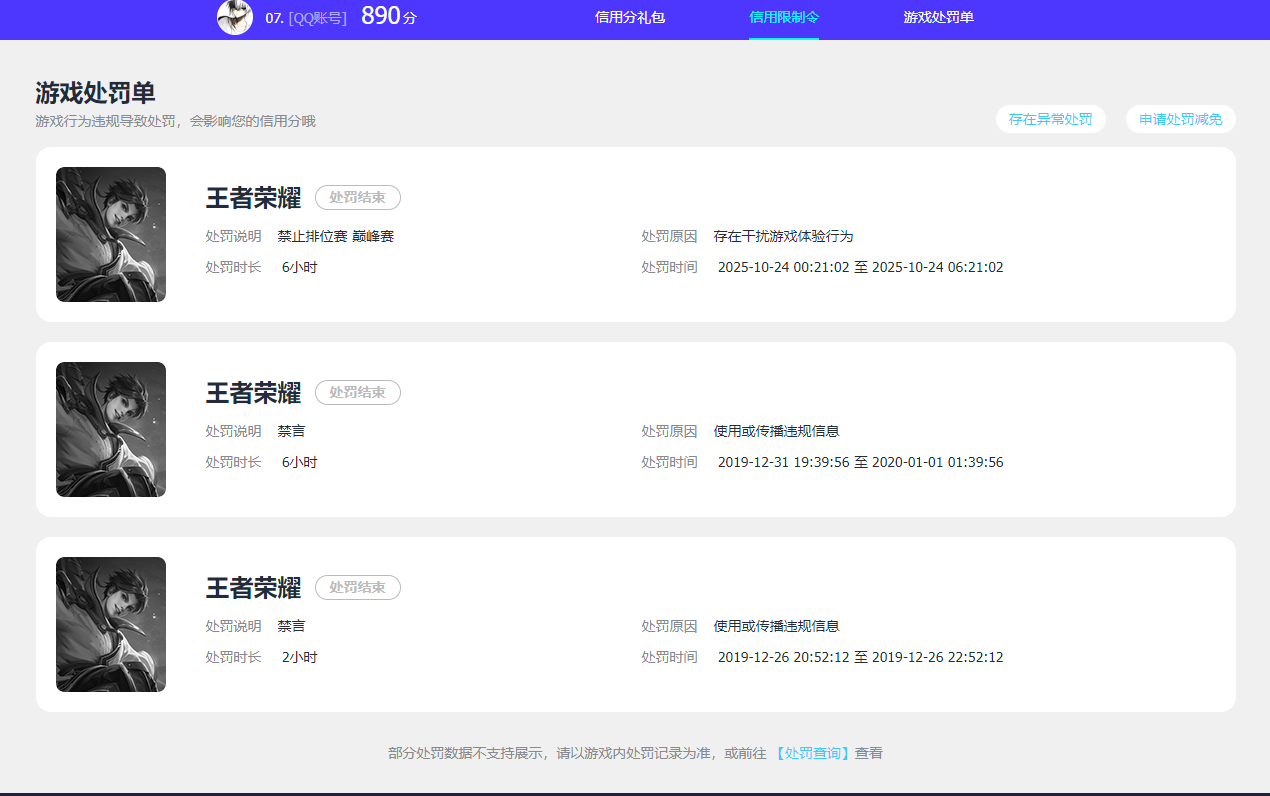Click the 禁言 description on the 2019-12-31 card

292,431
